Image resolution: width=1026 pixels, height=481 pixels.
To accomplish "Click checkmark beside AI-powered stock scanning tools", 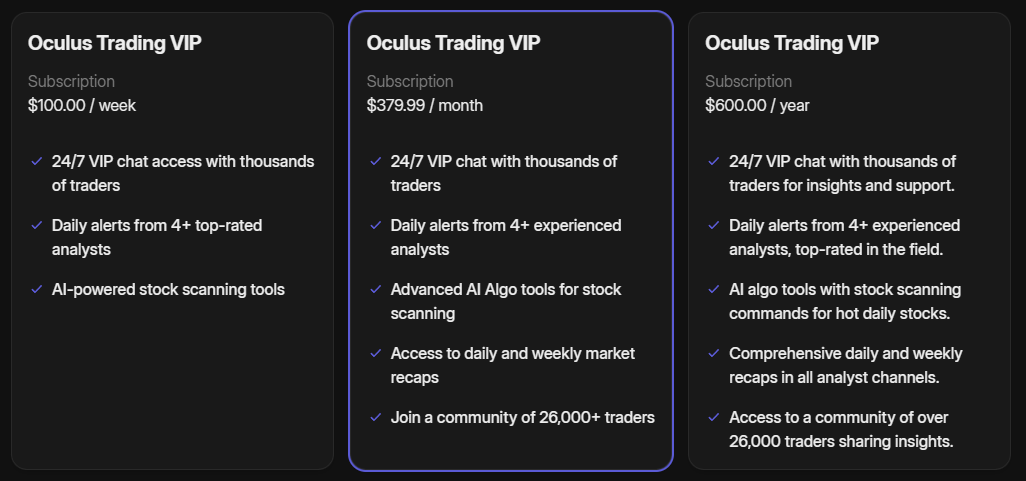I will click(x=36, y=289).
